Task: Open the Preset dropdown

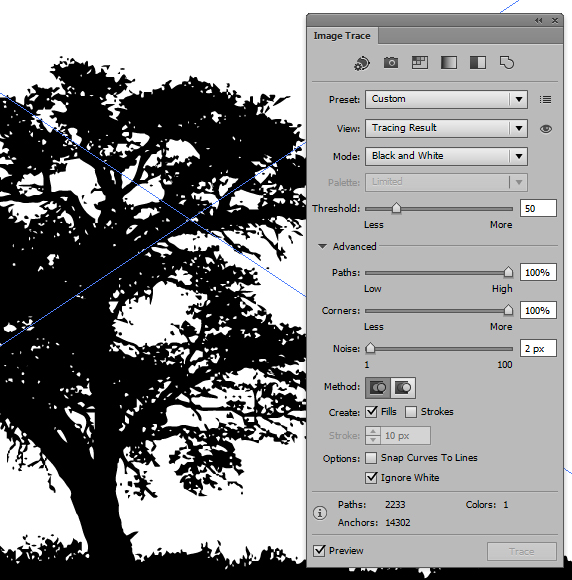Action: coord(446,99)
